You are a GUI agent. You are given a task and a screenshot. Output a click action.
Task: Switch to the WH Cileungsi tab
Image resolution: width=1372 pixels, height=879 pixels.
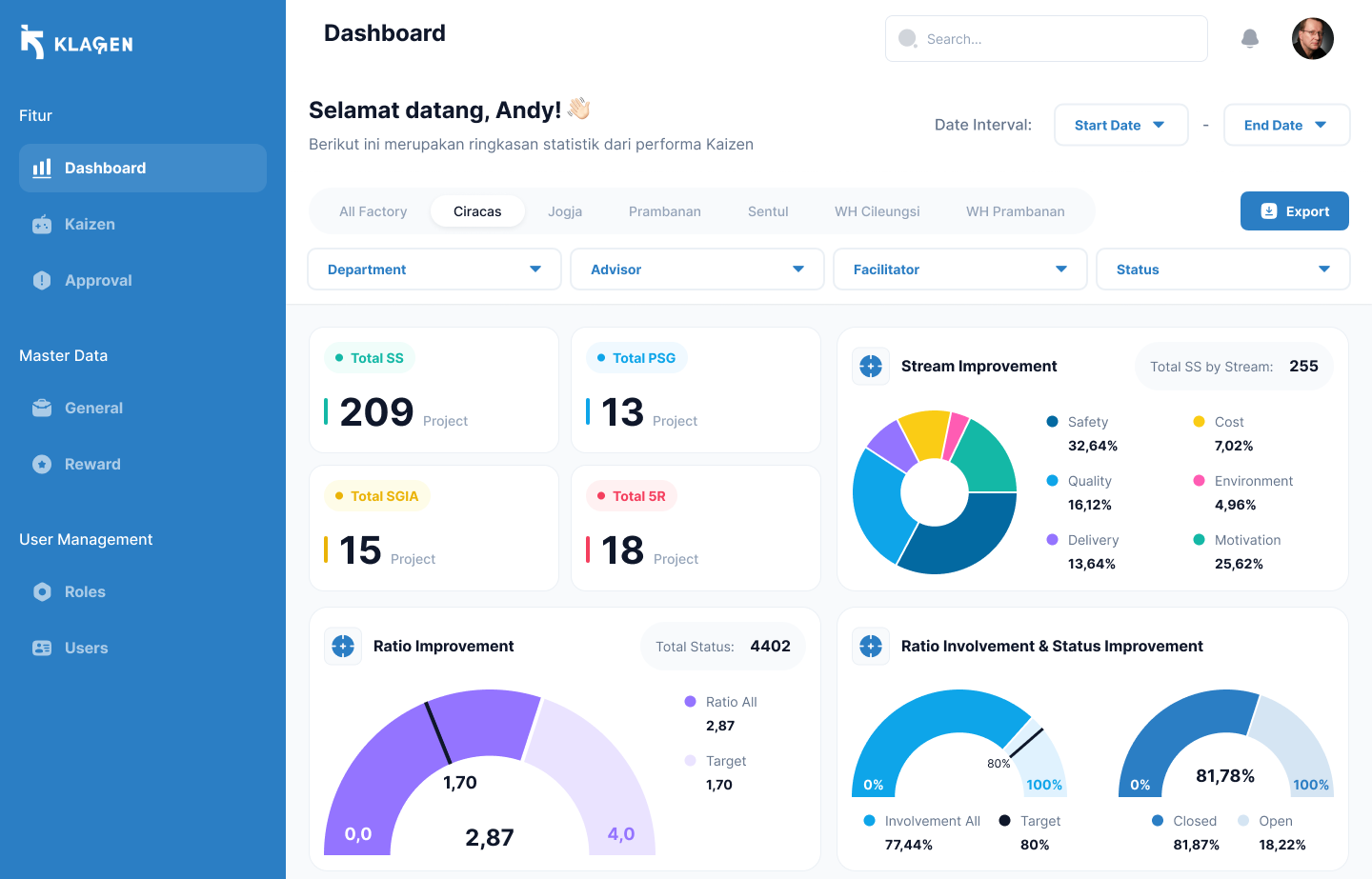(x=877, y=210)
